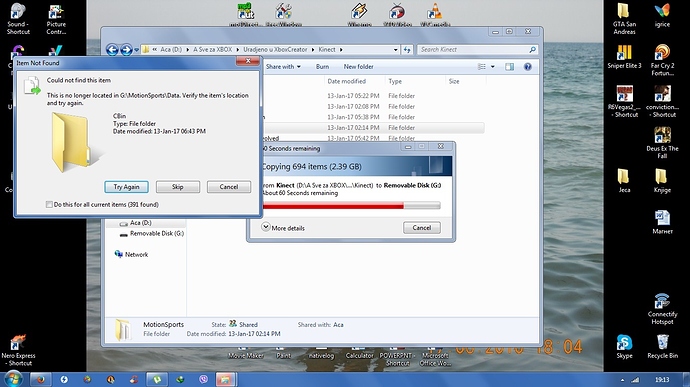Open the Share with dropdown
Image resolution: width=690 pixels, height=387 pixels.
point(283,67)
